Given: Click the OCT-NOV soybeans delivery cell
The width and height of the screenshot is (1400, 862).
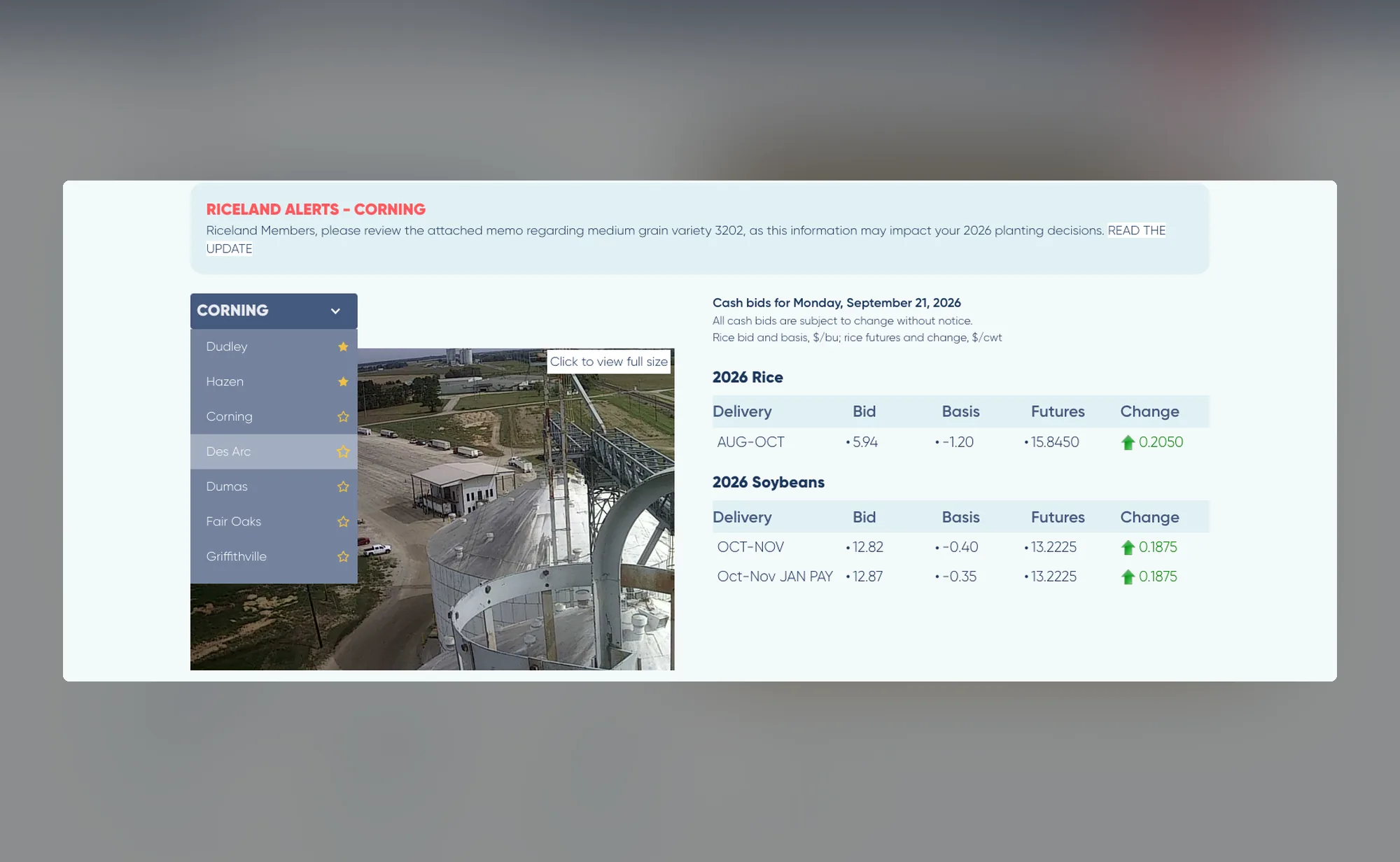Looking at the screenshot, I should click(750, 547).
